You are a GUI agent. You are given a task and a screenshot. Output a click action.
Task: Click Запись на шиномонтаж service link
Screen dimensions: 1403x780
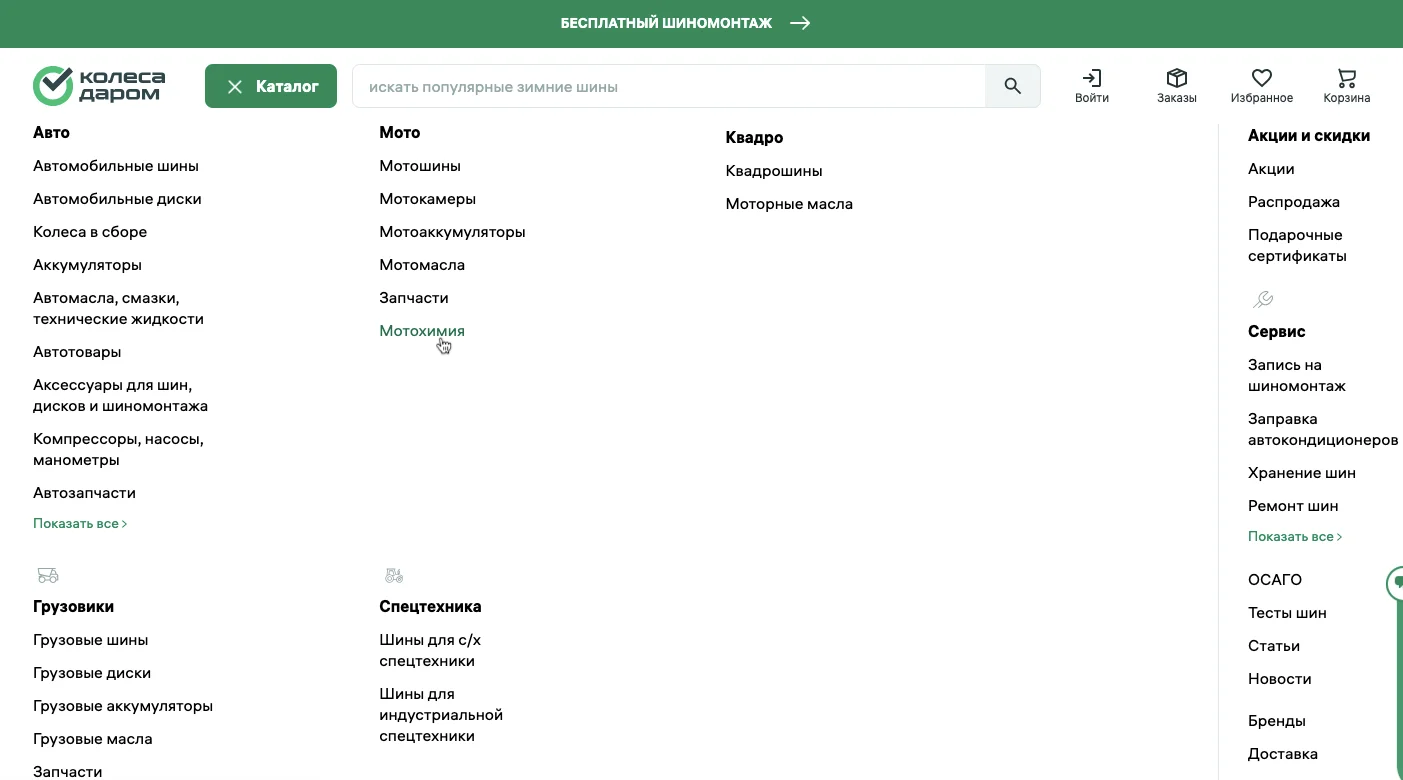click(x=1297, y=375)
